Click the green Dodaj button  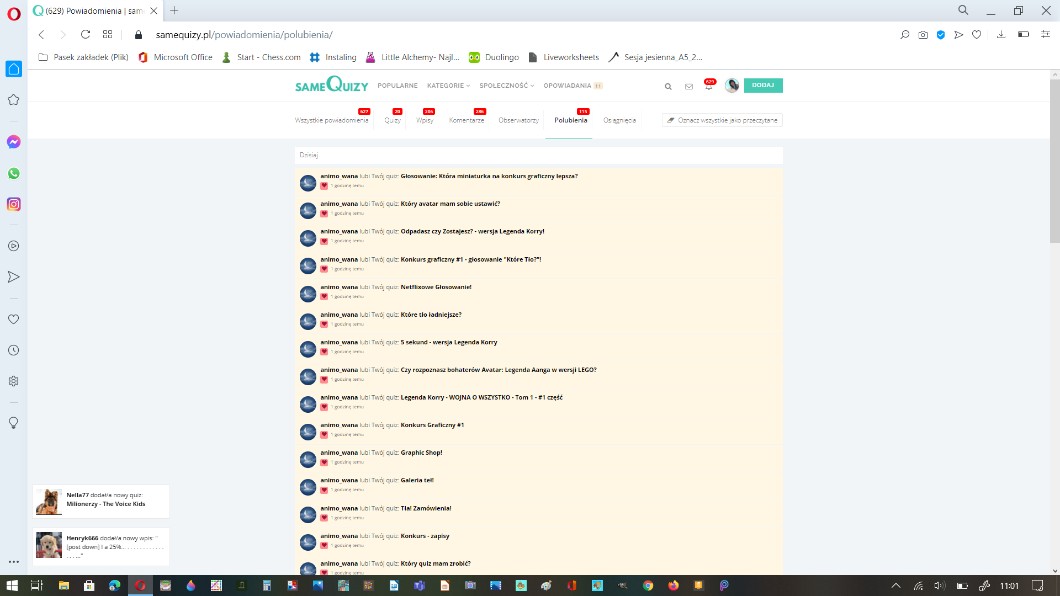click(763, 85)
